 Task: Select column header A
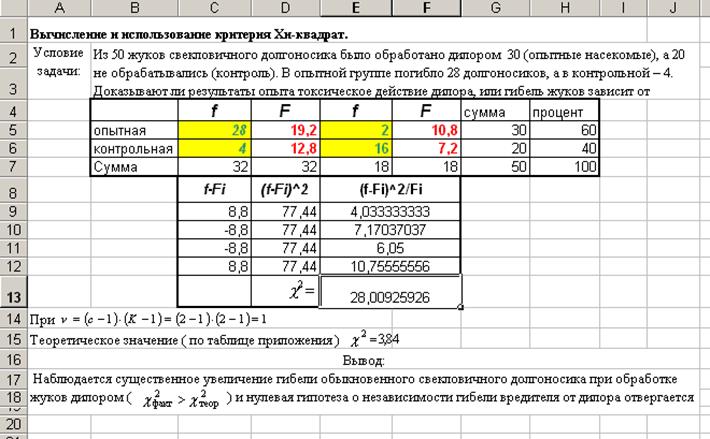[x=59, y=8]
